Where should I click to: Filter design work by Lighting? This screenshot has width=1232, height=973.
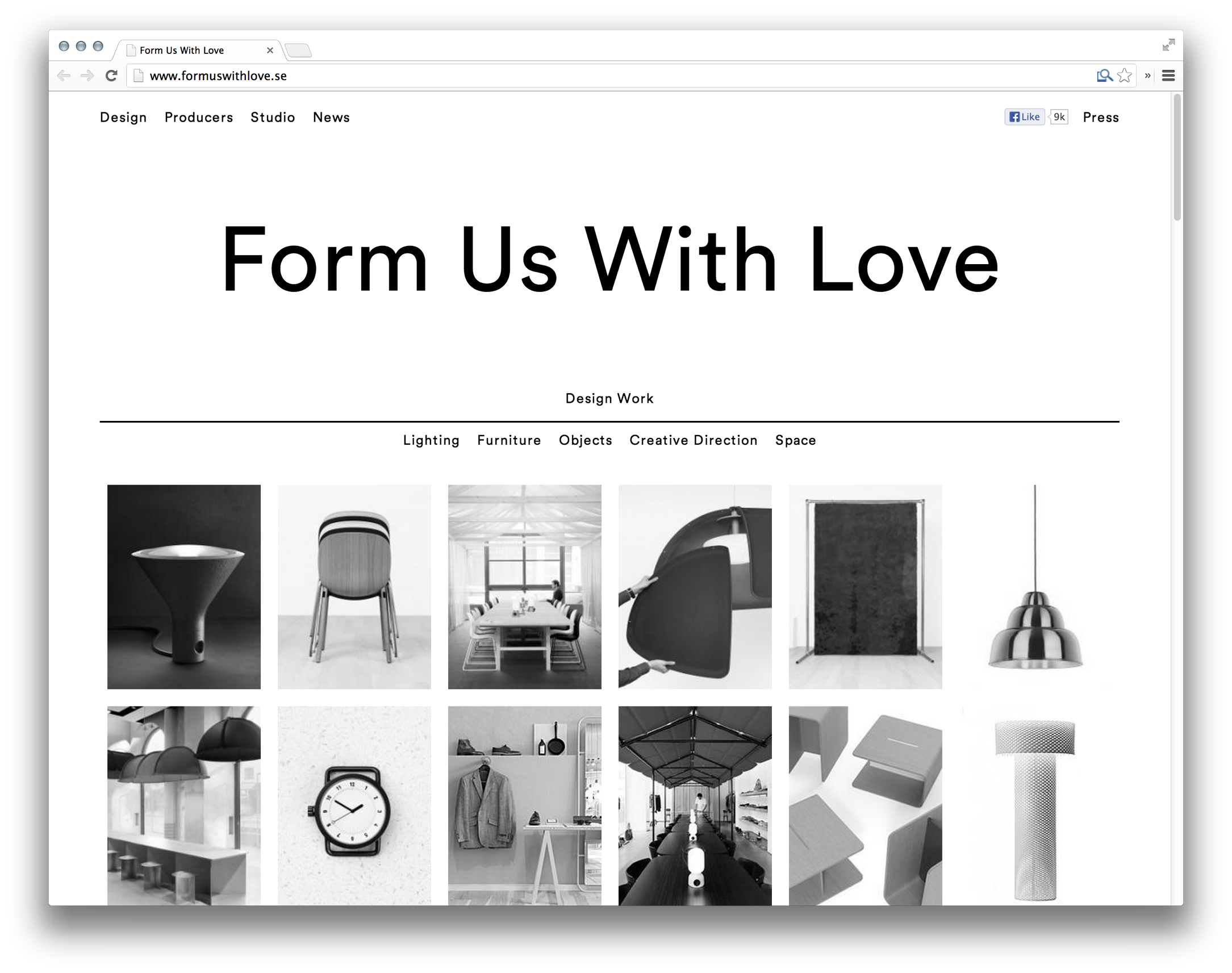point(431,440)
